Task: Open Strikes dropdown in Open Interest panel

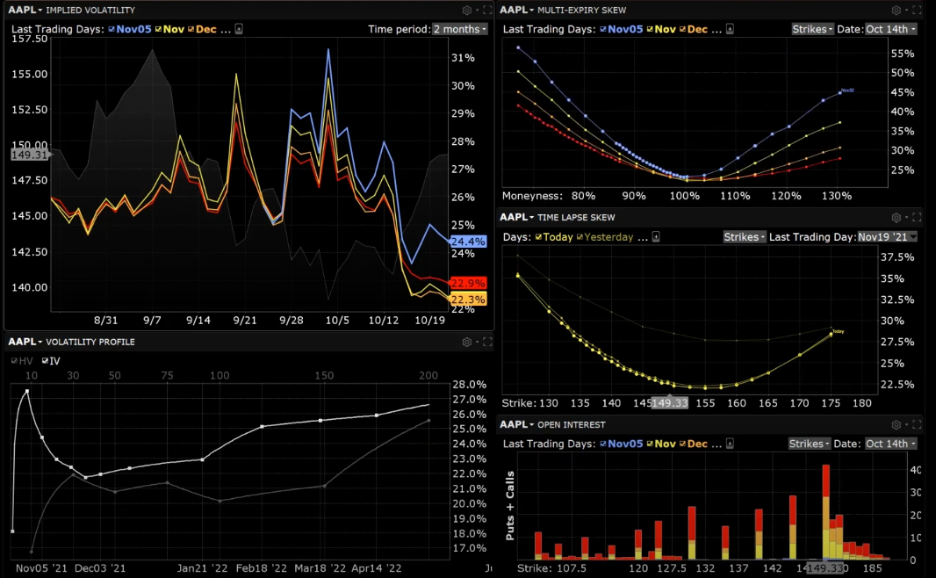Action: pos(809,444)
